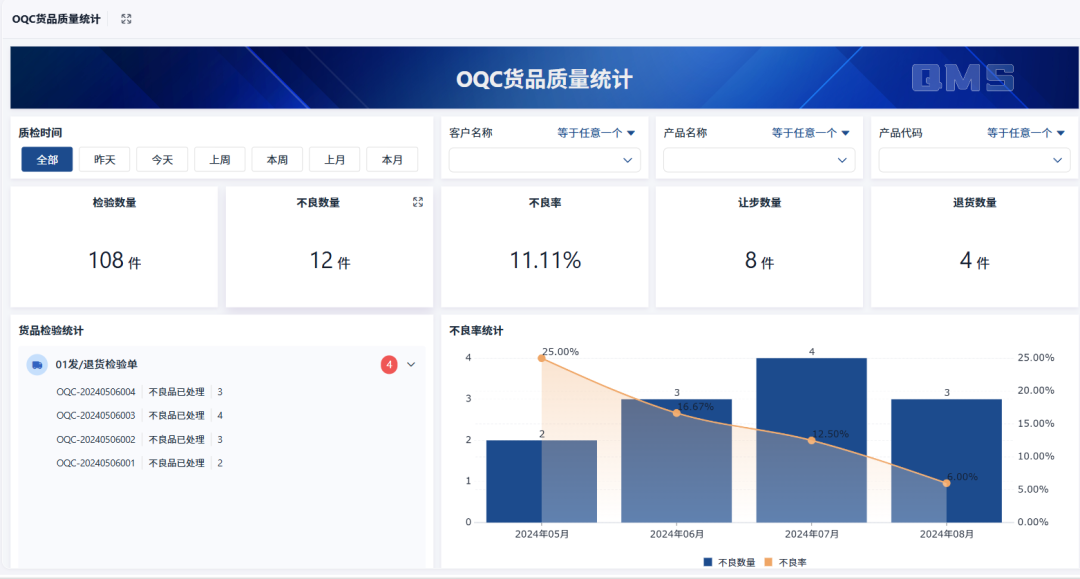Screen dimensions: 1080x579
Task: Click the 25.00% data point on line
Action: click(541, 358)
